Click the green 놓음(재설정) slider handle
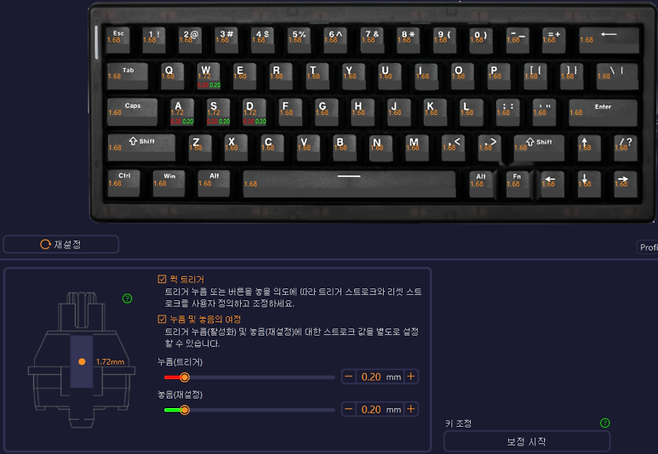The image size is (658, 454). (184, 410)
